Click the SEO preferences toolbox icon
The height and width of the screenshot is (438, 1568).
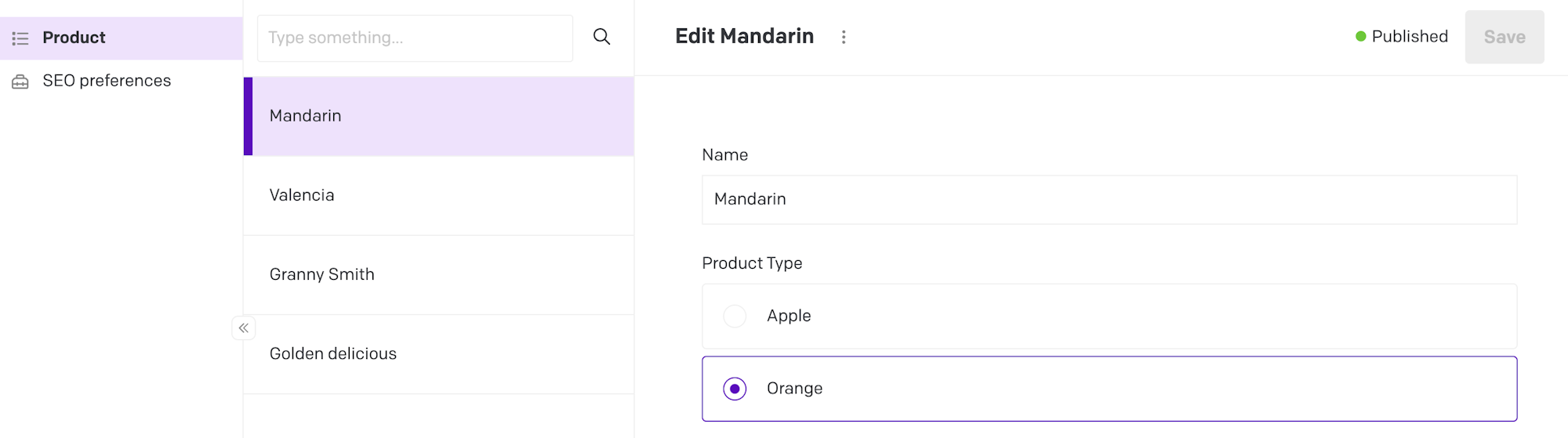(x=20, y=81)
